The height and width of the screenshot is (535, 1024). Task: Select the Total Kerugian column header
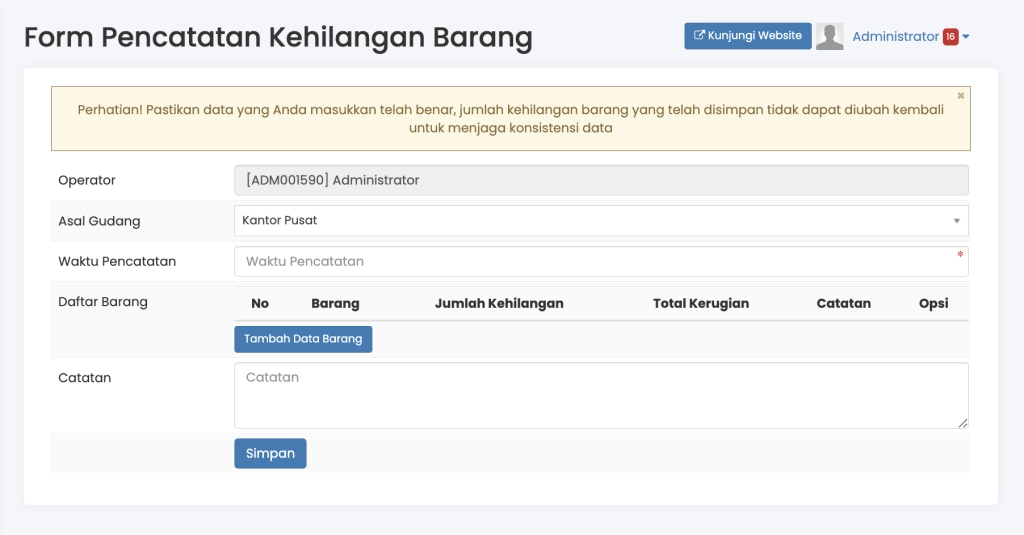[700, 304]
